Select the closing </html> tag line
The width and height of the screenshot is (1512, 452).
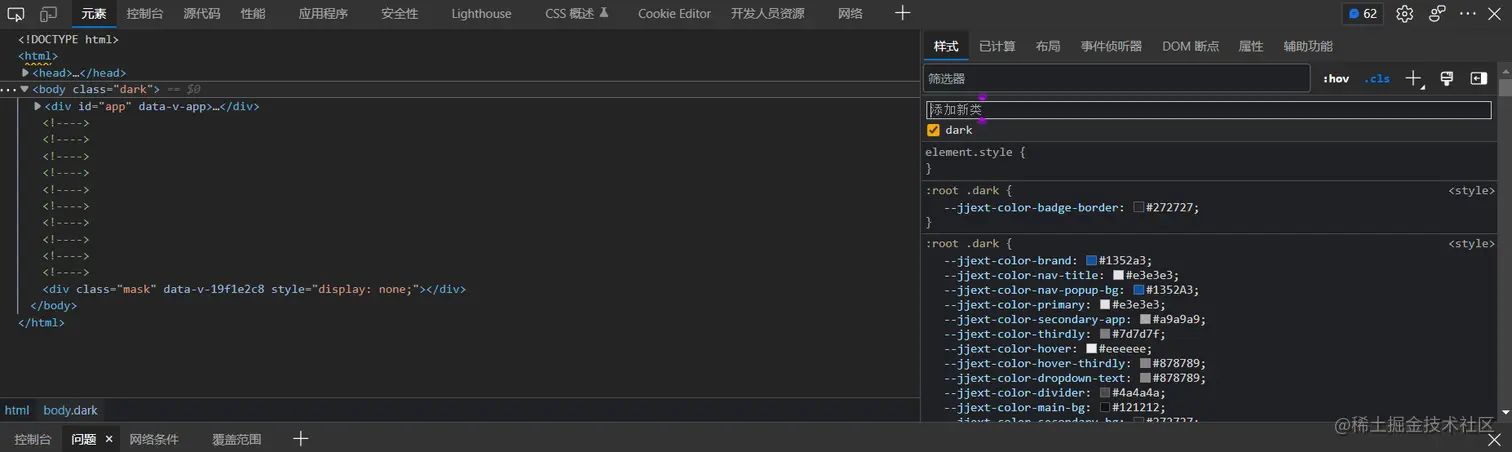pos(41,323)
